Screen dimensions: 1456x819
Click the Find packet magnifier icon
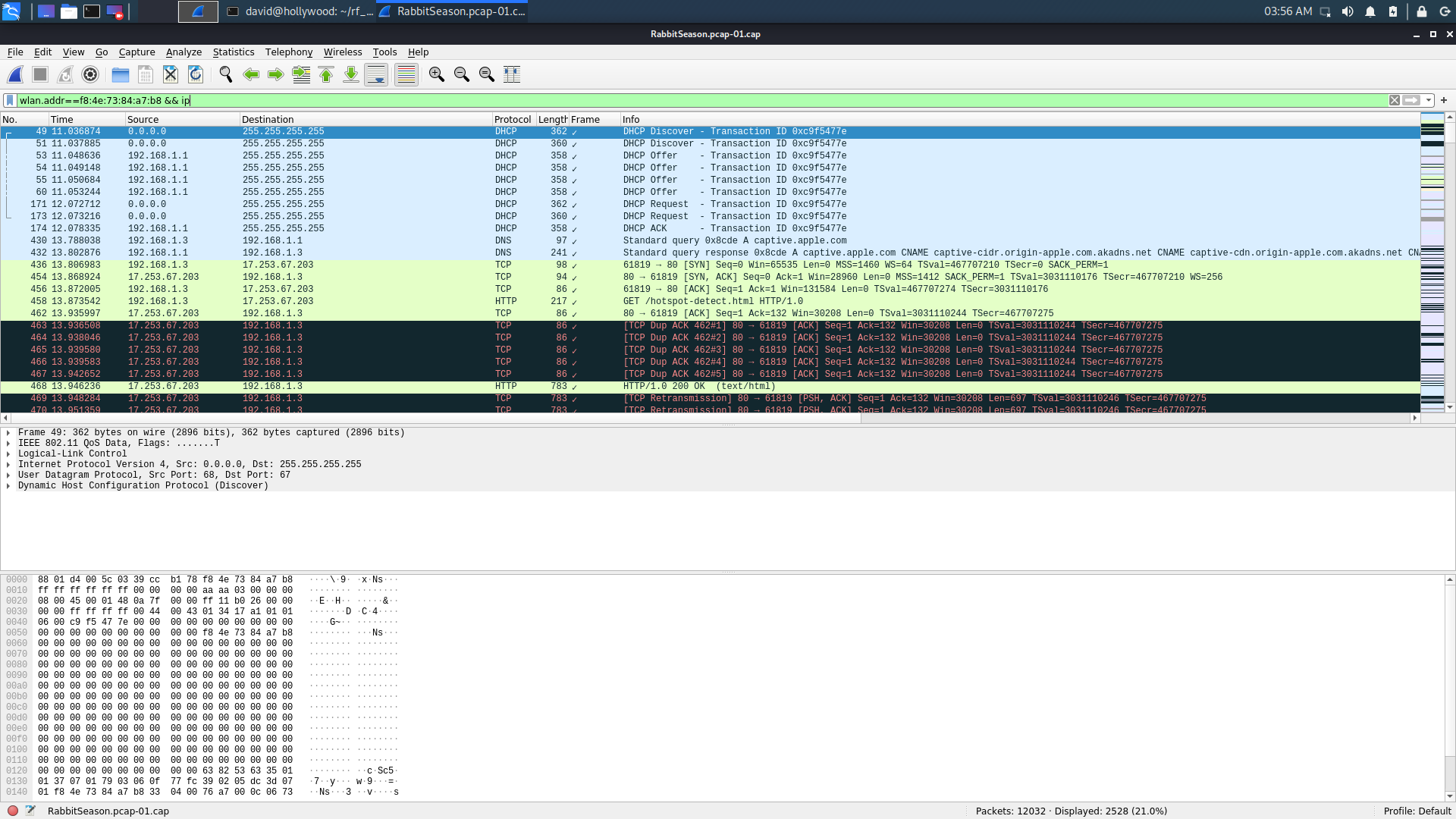coord(225,74)
